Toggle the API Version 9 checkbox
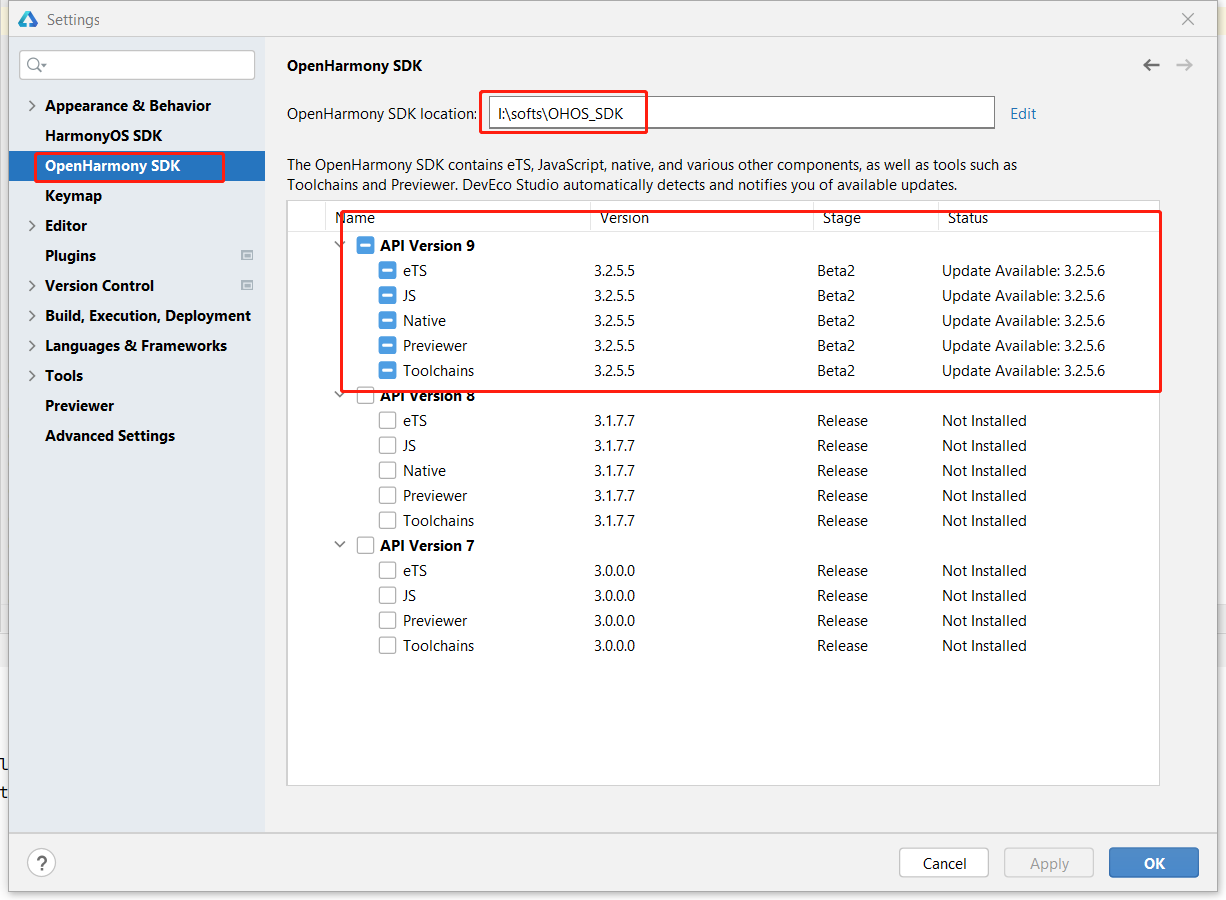1226x900 pixels. coord(365,245)
